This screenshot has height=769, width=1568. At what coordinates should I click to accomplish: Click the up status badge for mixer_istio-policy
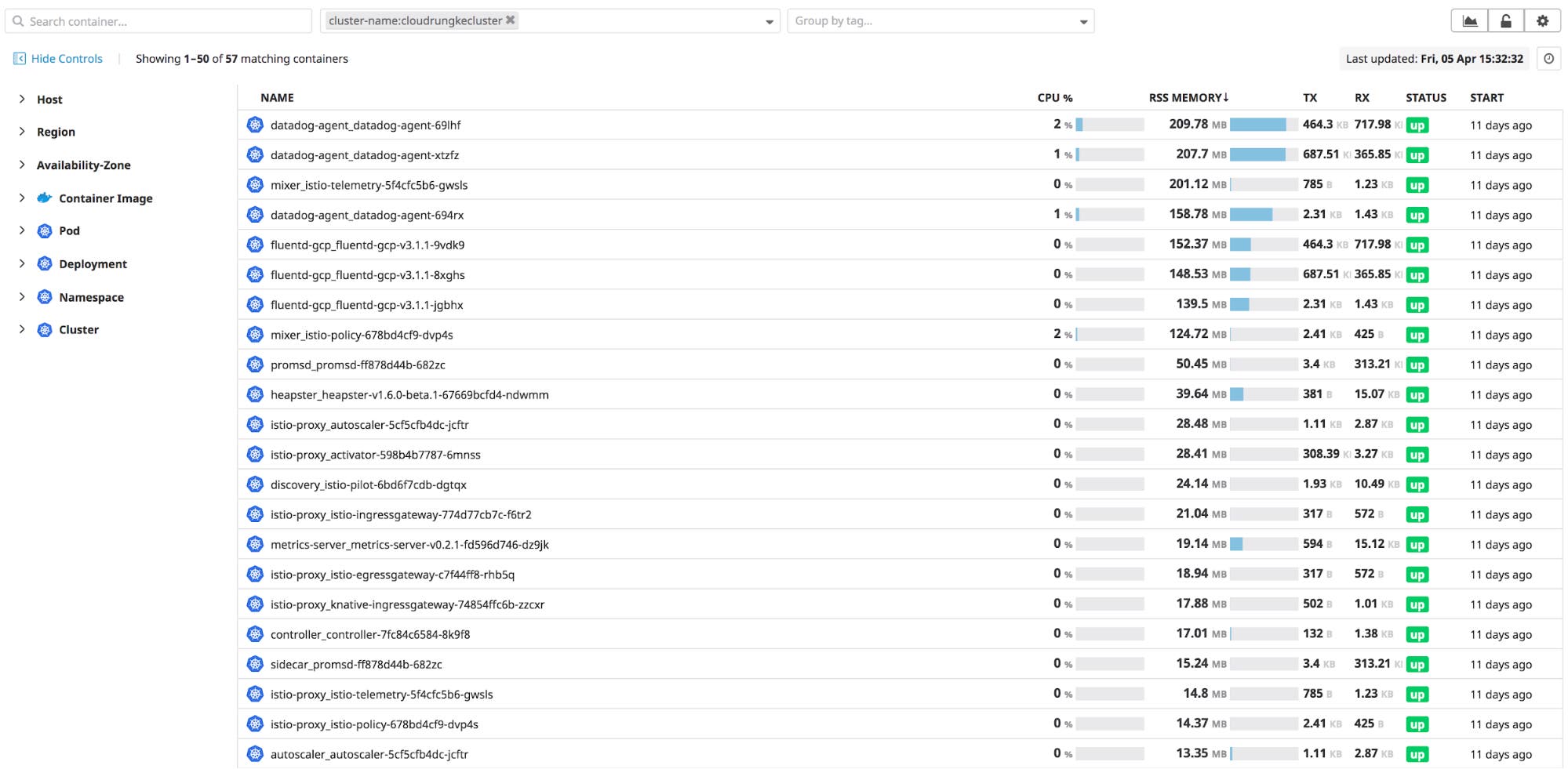tap(1417, 334)
